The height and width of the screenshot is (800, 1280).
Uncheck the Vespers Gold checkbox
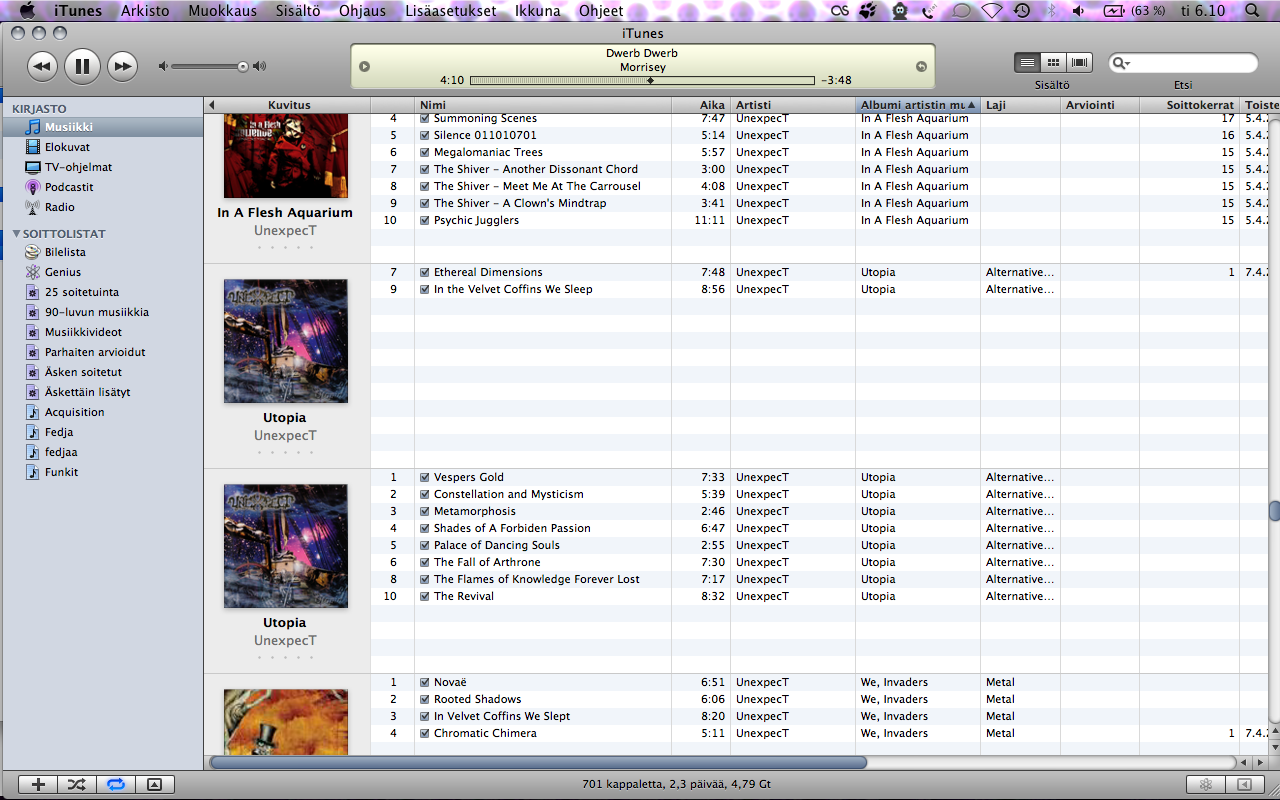point(425,478)
